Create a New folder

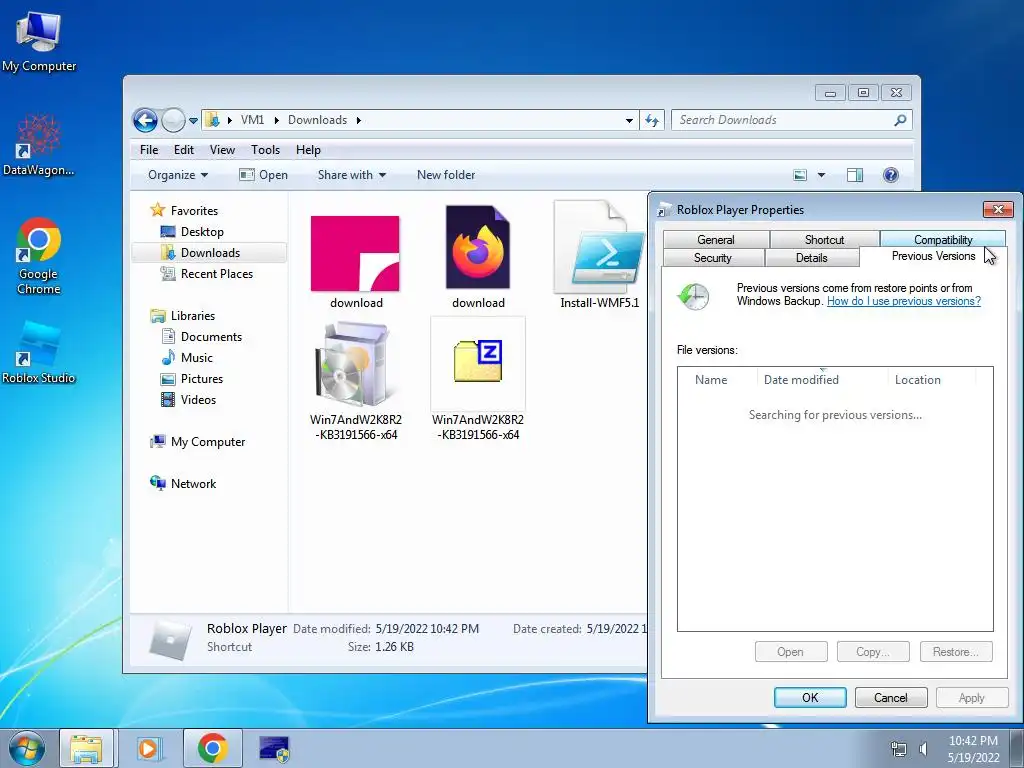tap(446, 175)
